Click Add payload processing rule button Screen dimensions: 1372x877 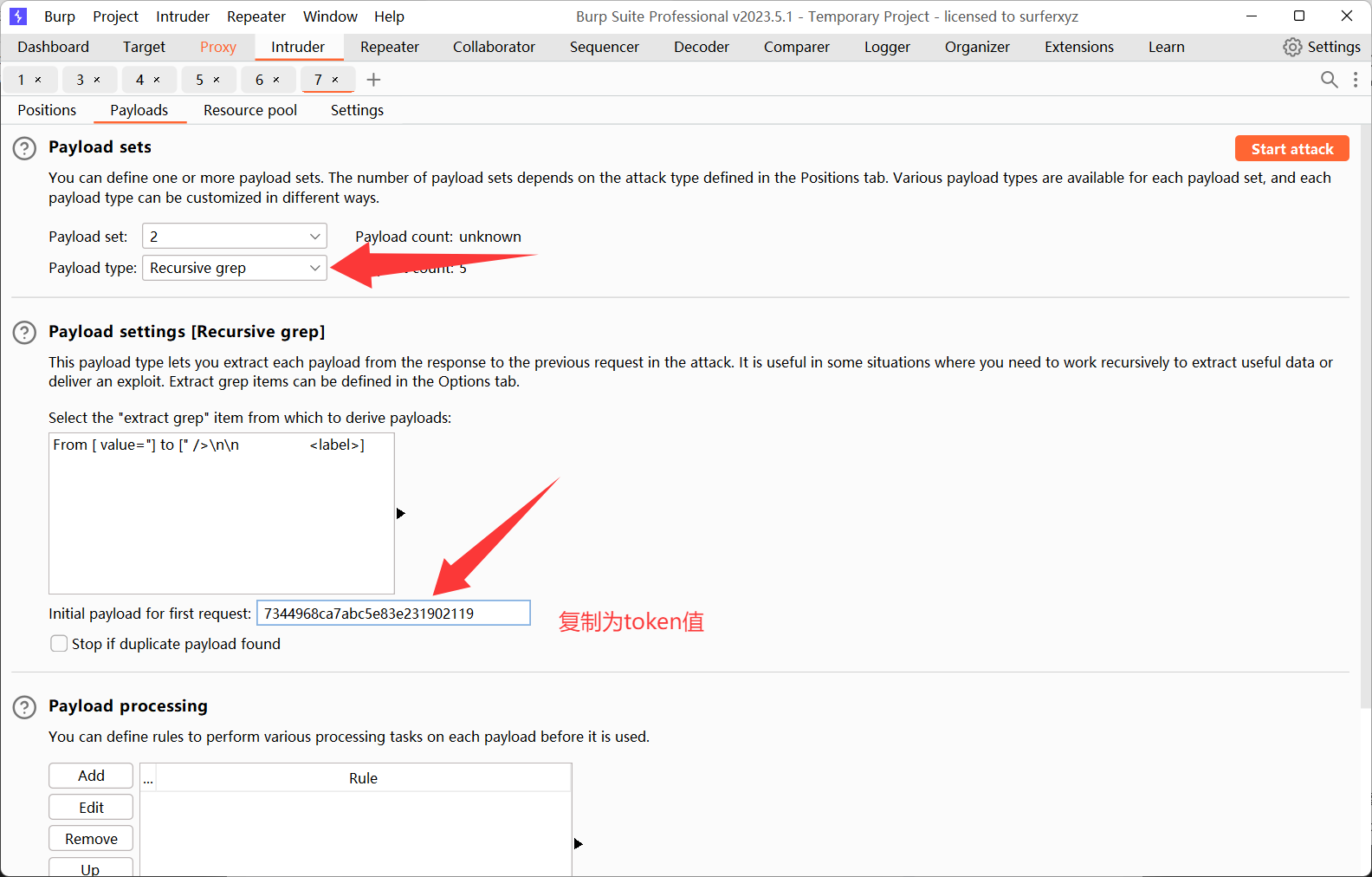[x=91, y=776]
